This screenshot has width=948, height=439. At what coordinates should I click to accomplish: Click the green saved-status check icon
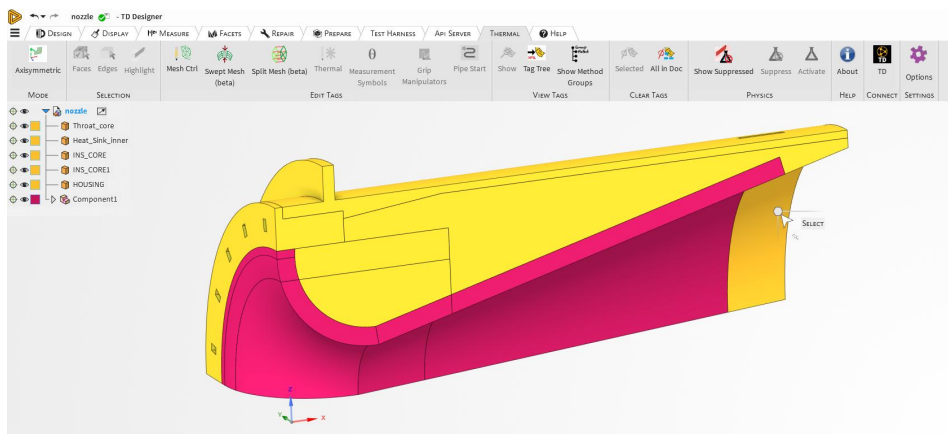pyautogui.click(x=103, y=17)
